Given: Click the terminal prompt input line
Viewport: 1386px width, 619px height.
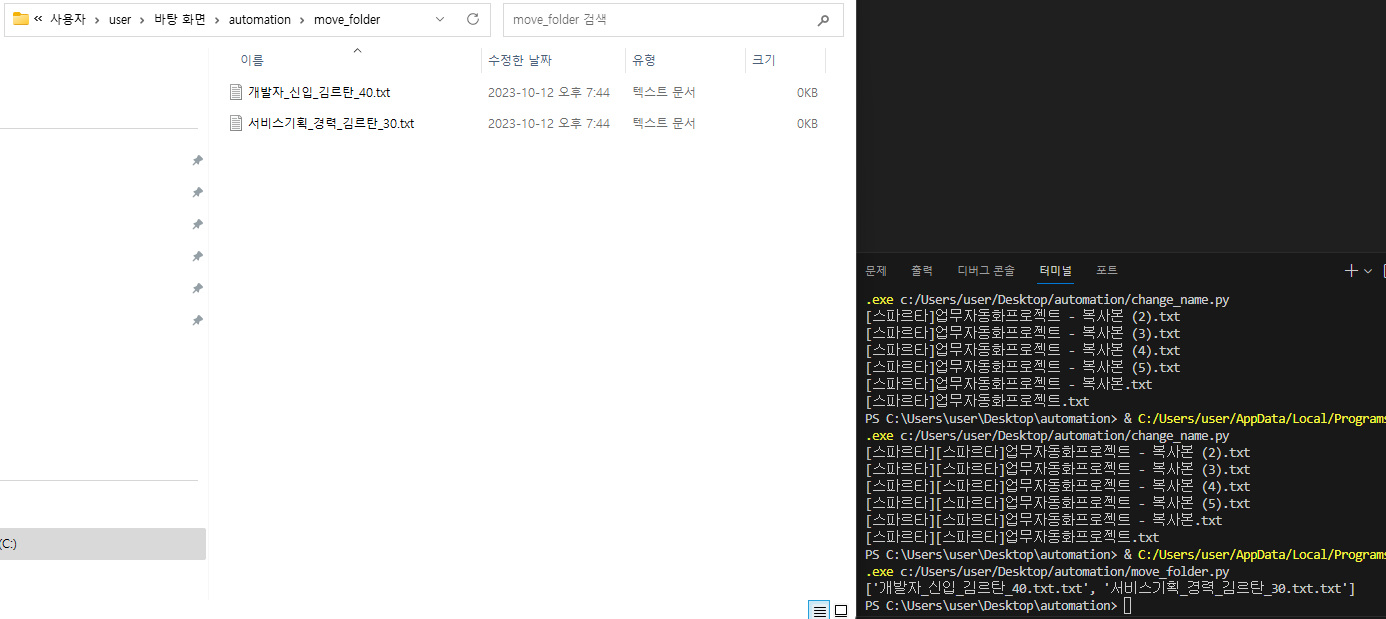Looking at the screenshot, I should pos(999,606).
